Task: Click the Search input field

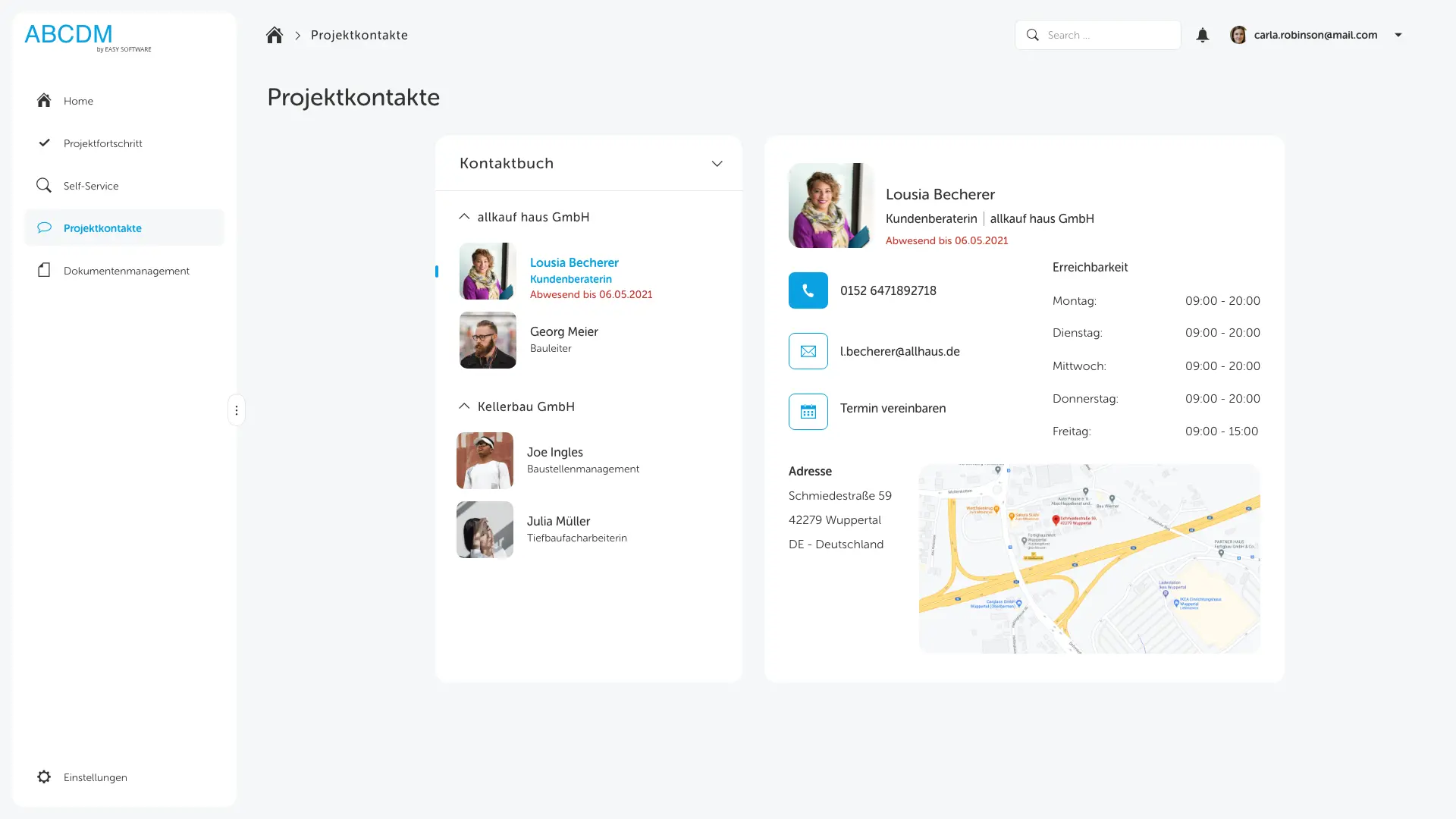Action: point(1109,35)
